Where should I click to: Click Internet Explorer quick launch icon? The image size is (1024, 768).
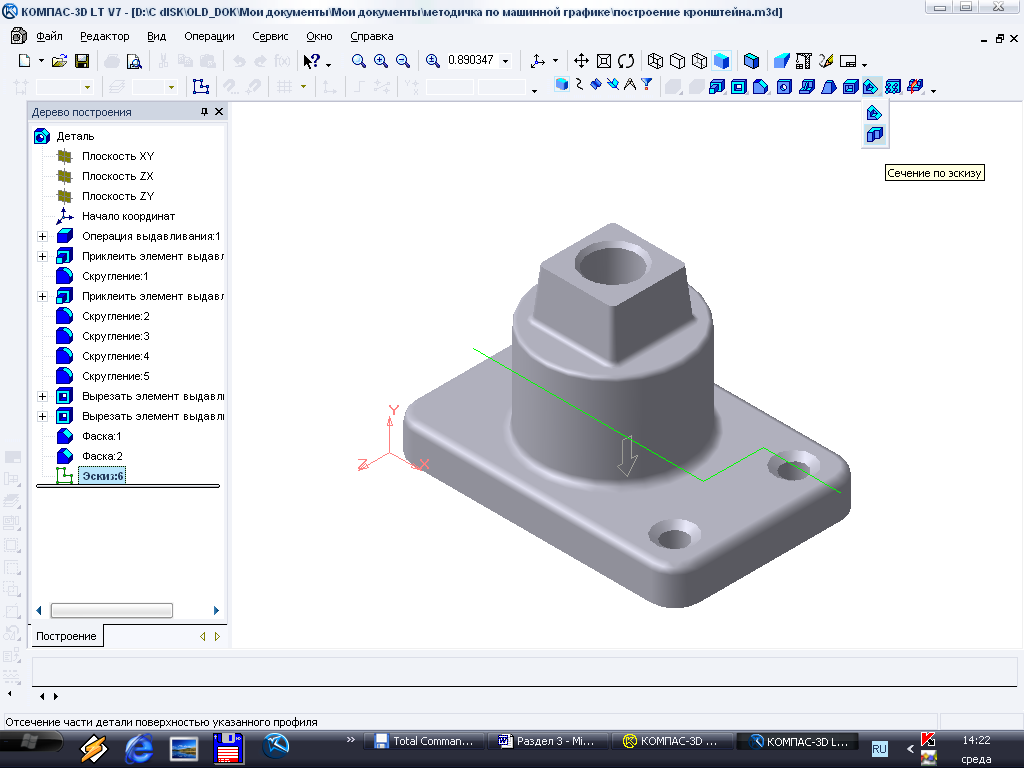(139, 748)
